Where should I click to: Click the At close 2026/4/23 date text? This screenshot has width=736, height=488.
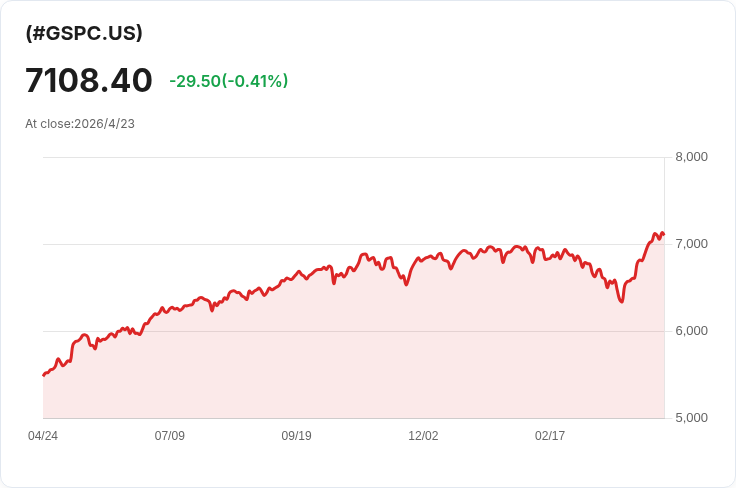(x=80, y=124)
